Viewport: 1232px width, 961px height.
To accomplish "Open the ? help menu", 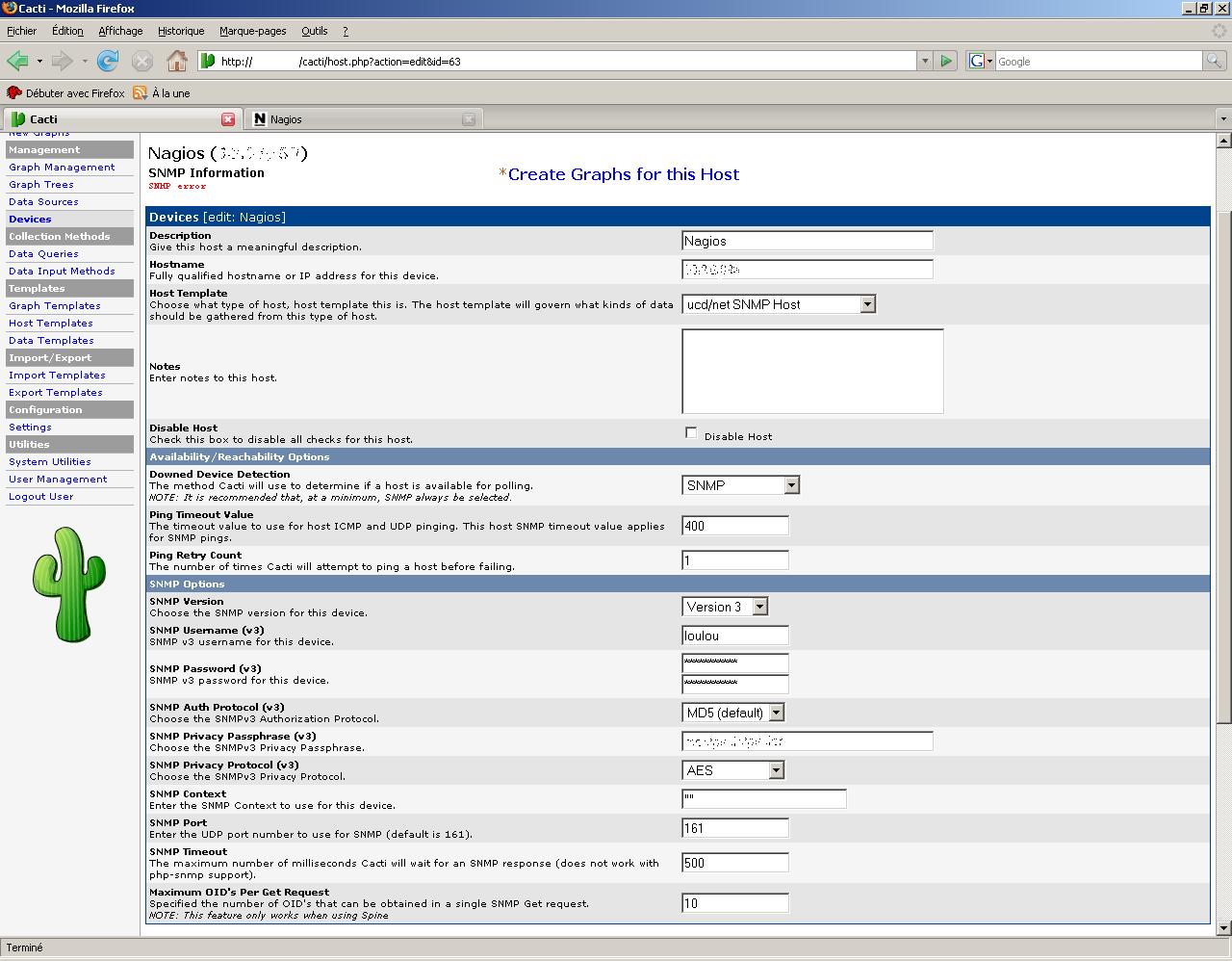I will coord(346,31).
